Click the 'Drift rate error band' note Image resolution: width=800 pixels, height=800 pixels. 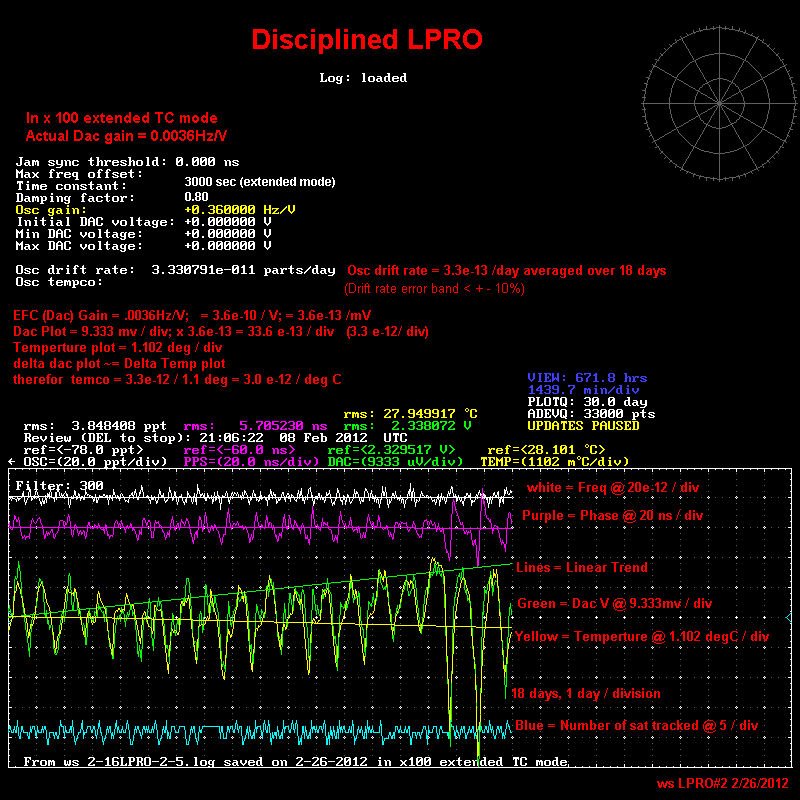coord(434,289)
